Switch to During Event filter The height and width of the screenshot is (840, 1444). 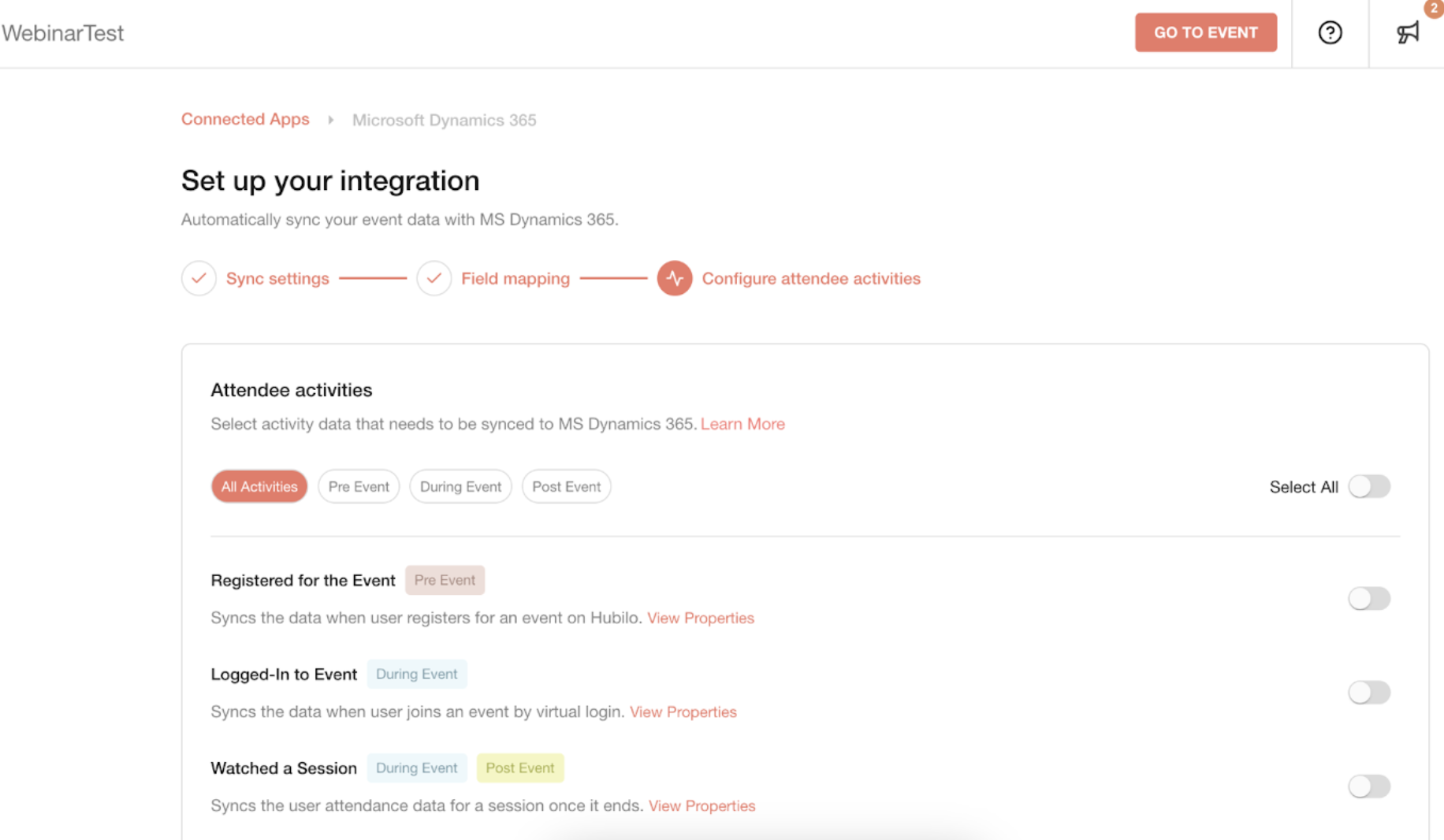[x=460, y=486]
